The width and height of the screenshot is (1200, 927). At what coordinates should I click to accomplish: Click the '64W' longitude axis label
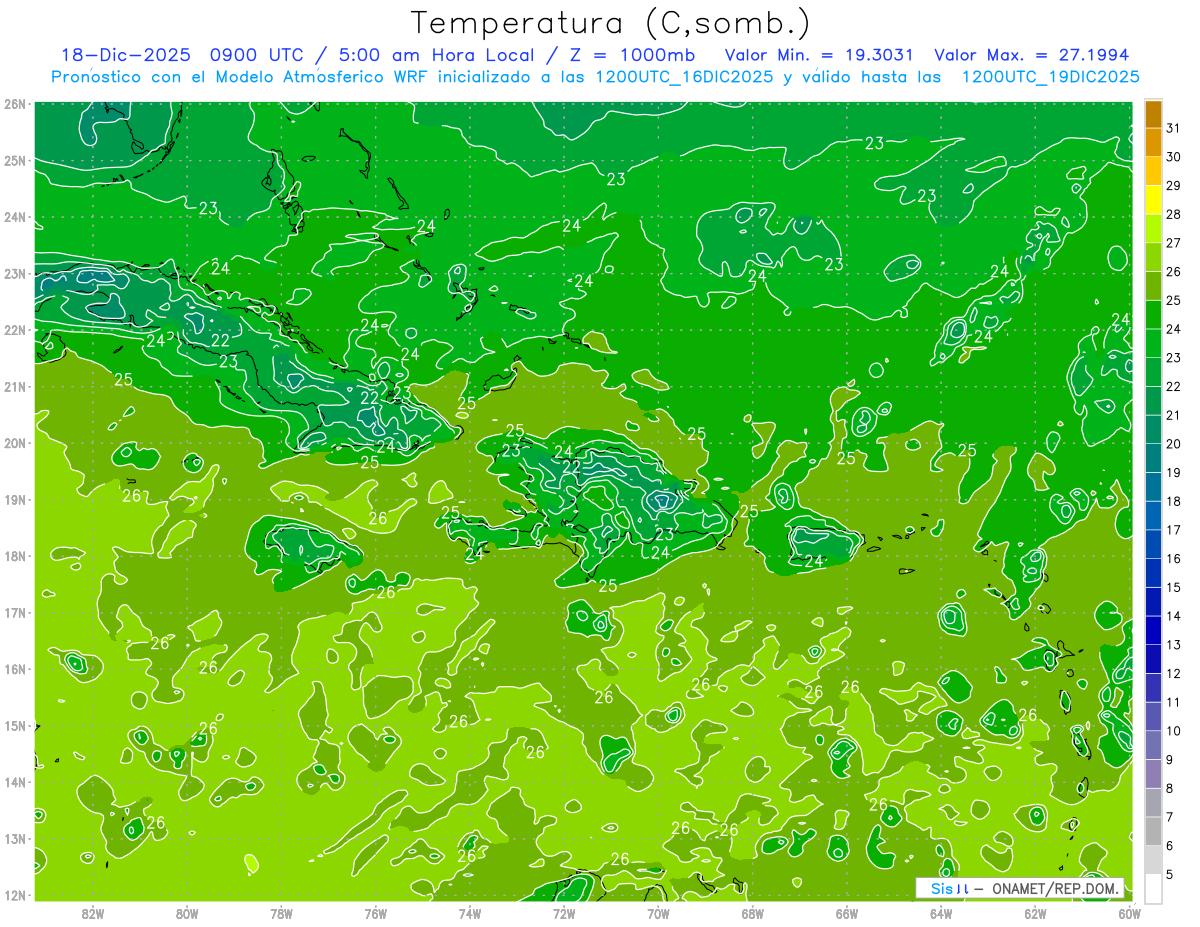click(x=941, y=913)
